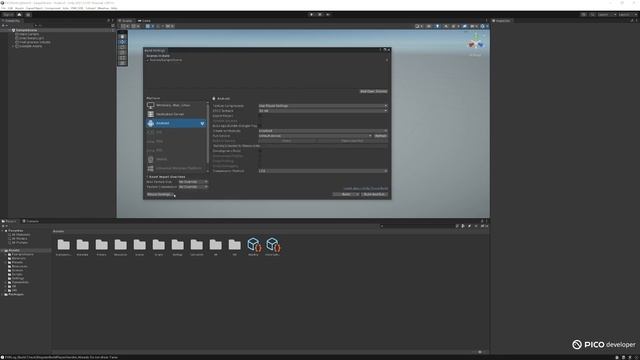The width and height of the screenshot is (640, 360).
Task: Select the Rect tool in the Scene overlay
Action: (x=122, y=58)
